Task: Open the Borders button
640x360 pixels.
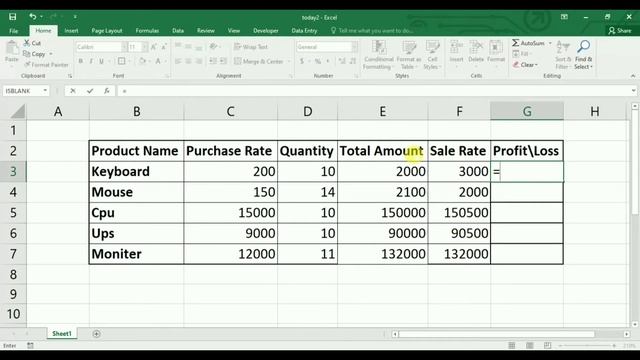Action: click(x=122, y=61)
